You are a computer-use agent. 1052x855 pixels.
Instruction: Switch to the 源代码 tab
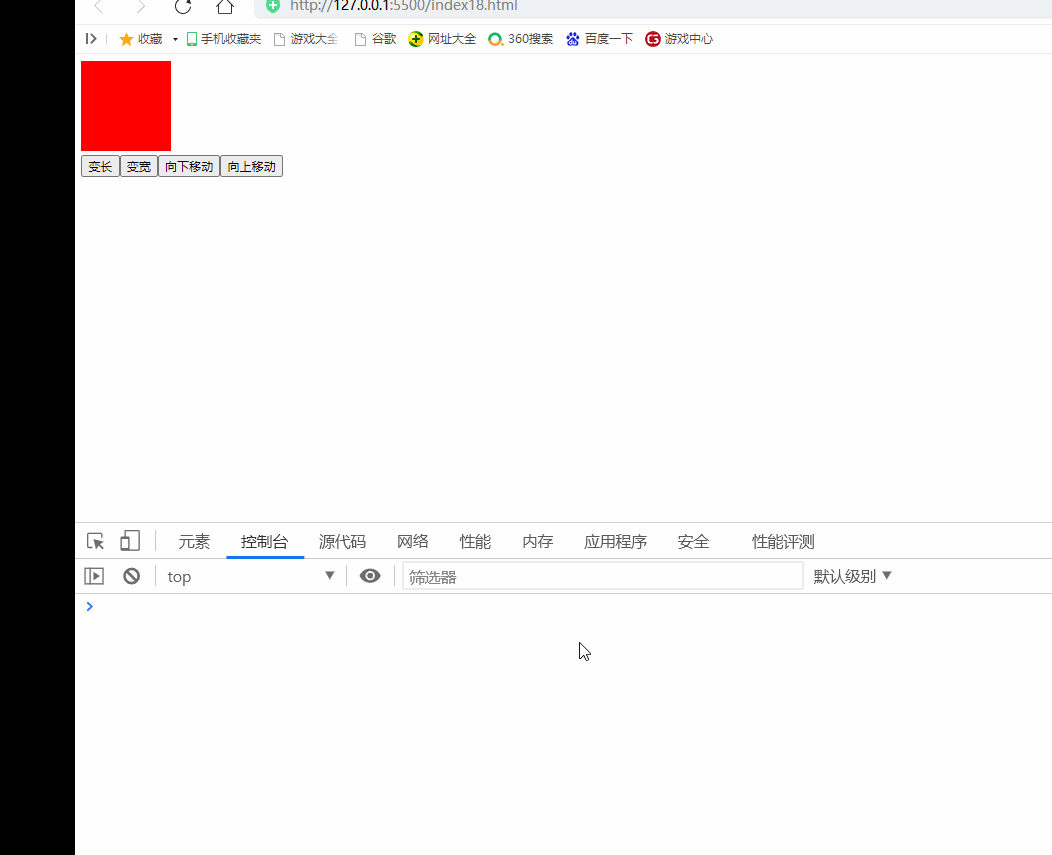point(342,542)
